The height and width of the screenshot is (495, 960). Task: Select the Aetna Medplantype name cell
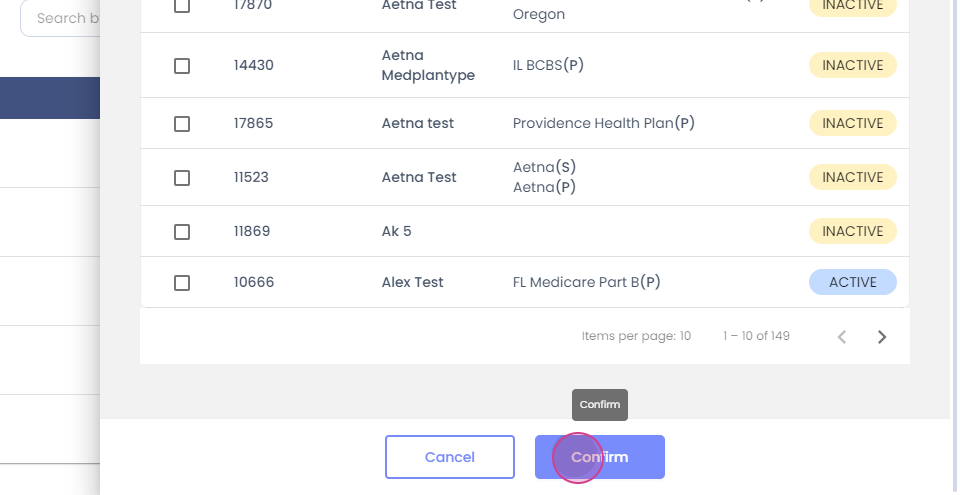coord(428,66)
